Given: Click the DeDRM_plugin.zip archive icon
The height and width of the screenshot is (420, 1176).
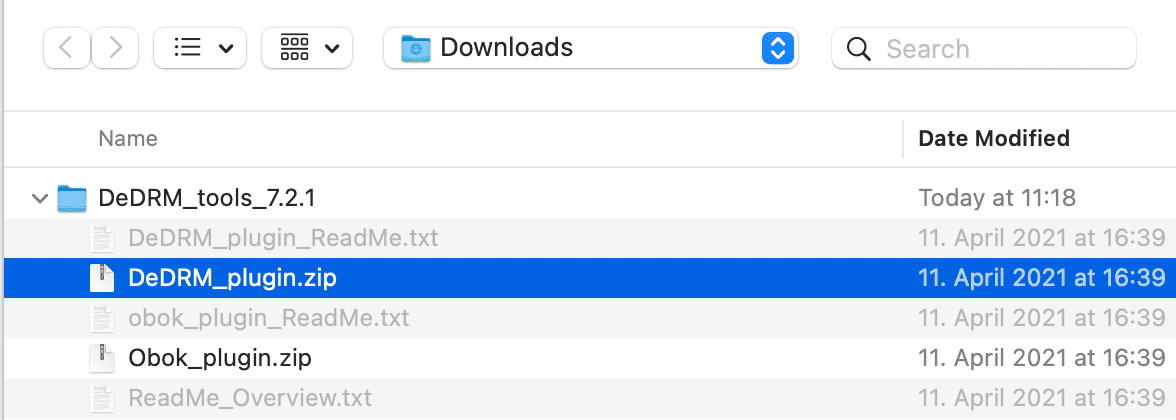Looking at the screenshot, I should point(102,278).
